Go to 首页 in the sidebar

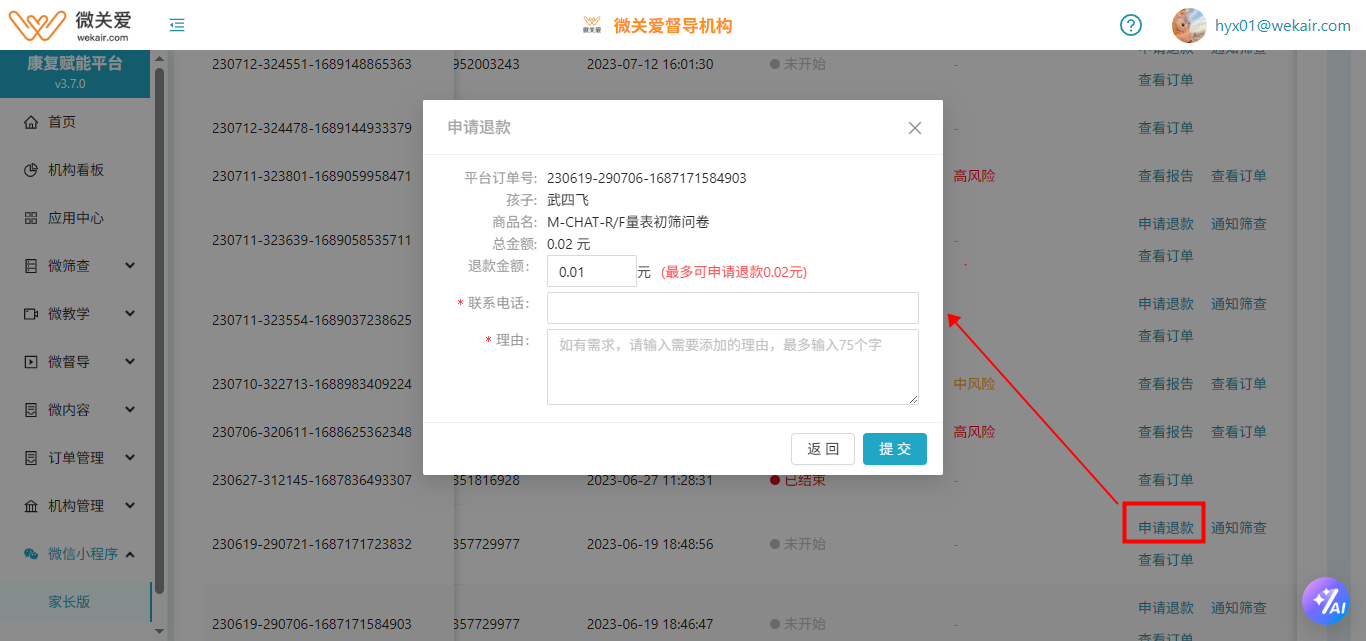point(62,122)
